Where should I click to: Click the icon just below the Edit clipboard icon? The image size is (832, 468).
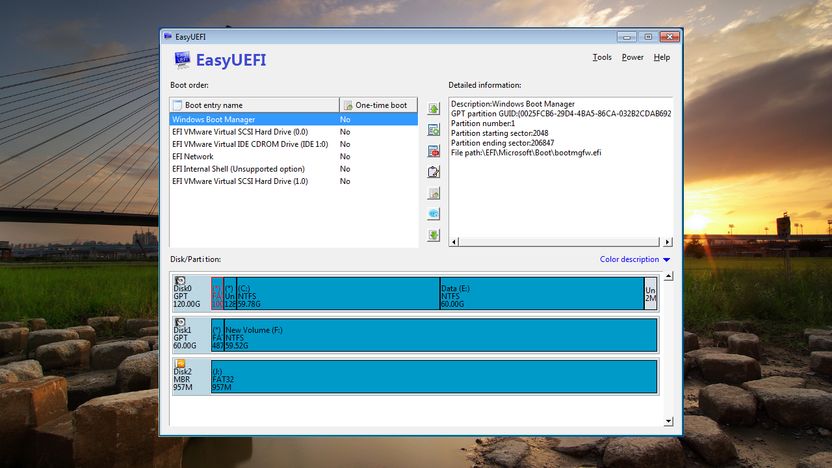point(434,193)
